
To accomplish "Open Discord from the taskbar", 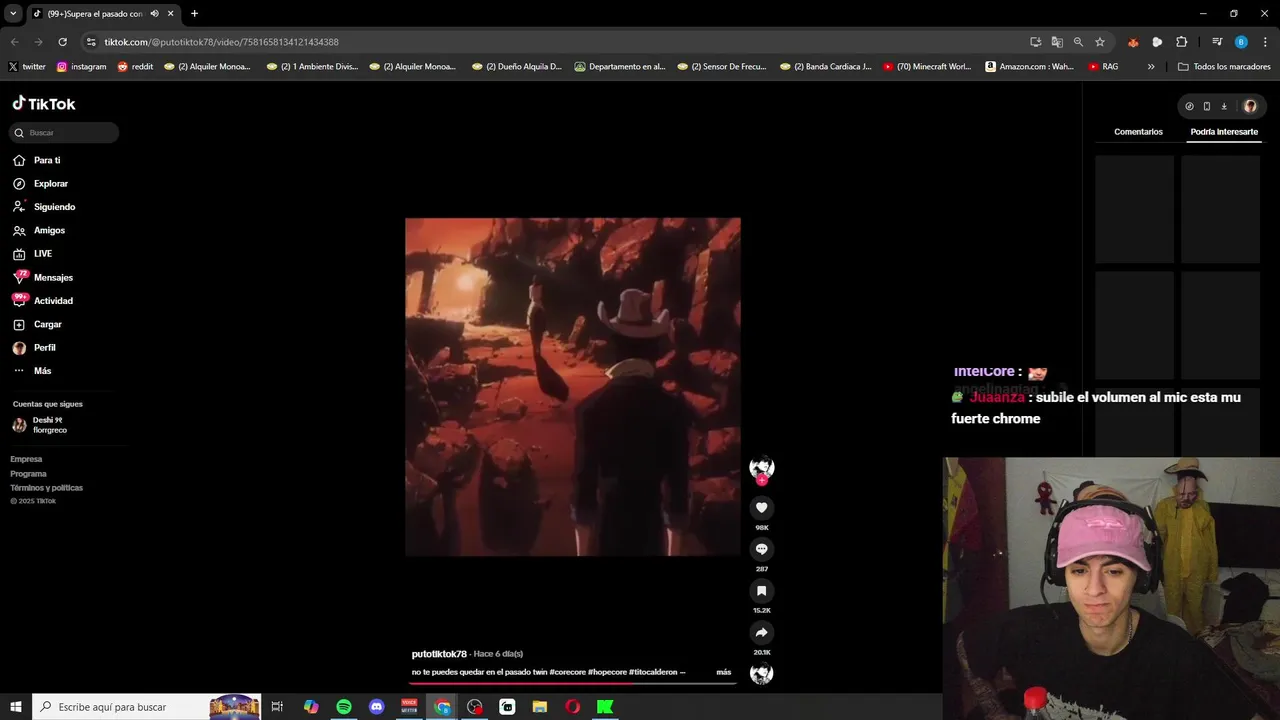I will (376, 707).
